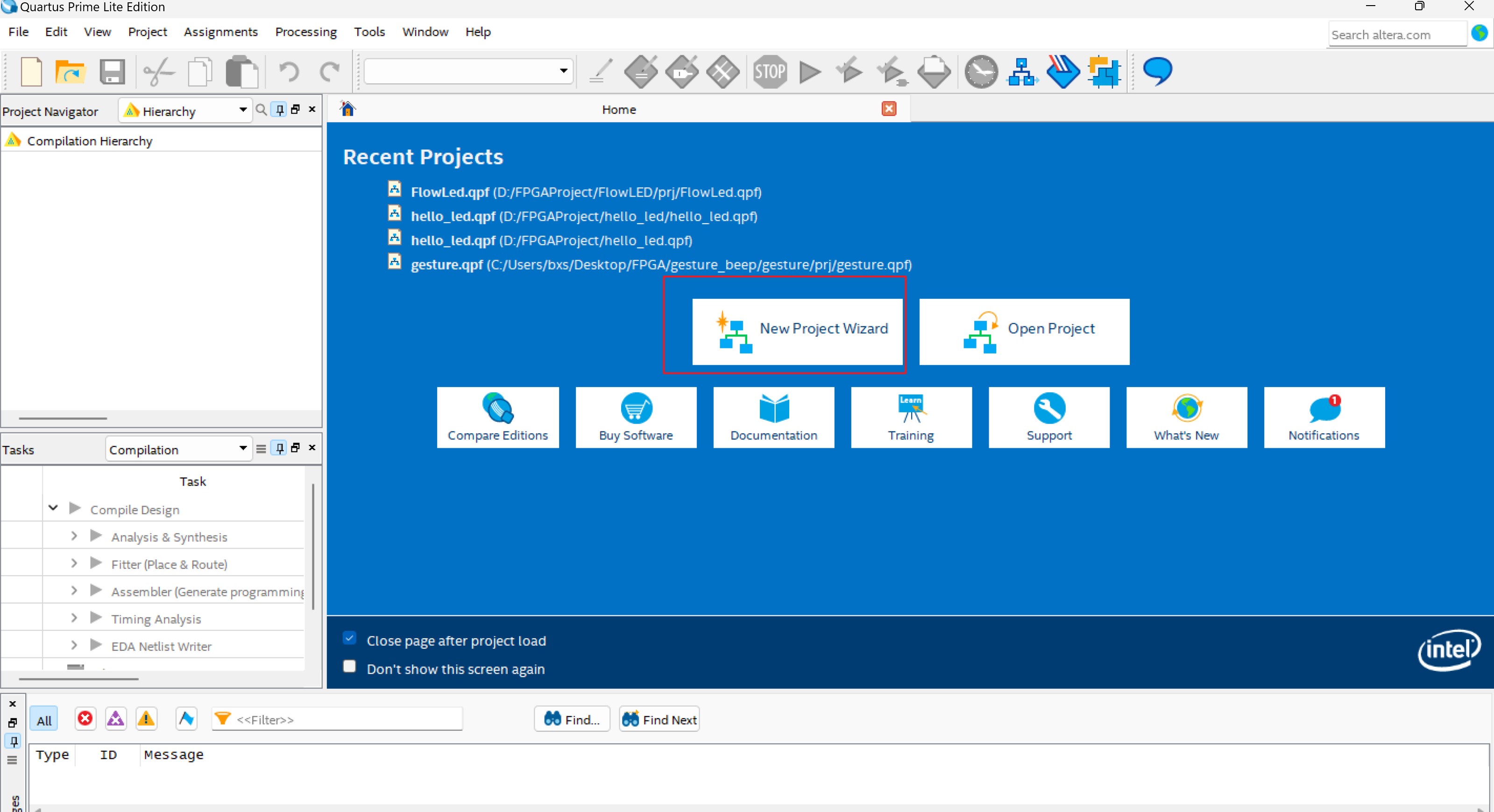The image size is (1494, 812).
Task: Toggle the Tasks panel pin button
Action: 280,448
